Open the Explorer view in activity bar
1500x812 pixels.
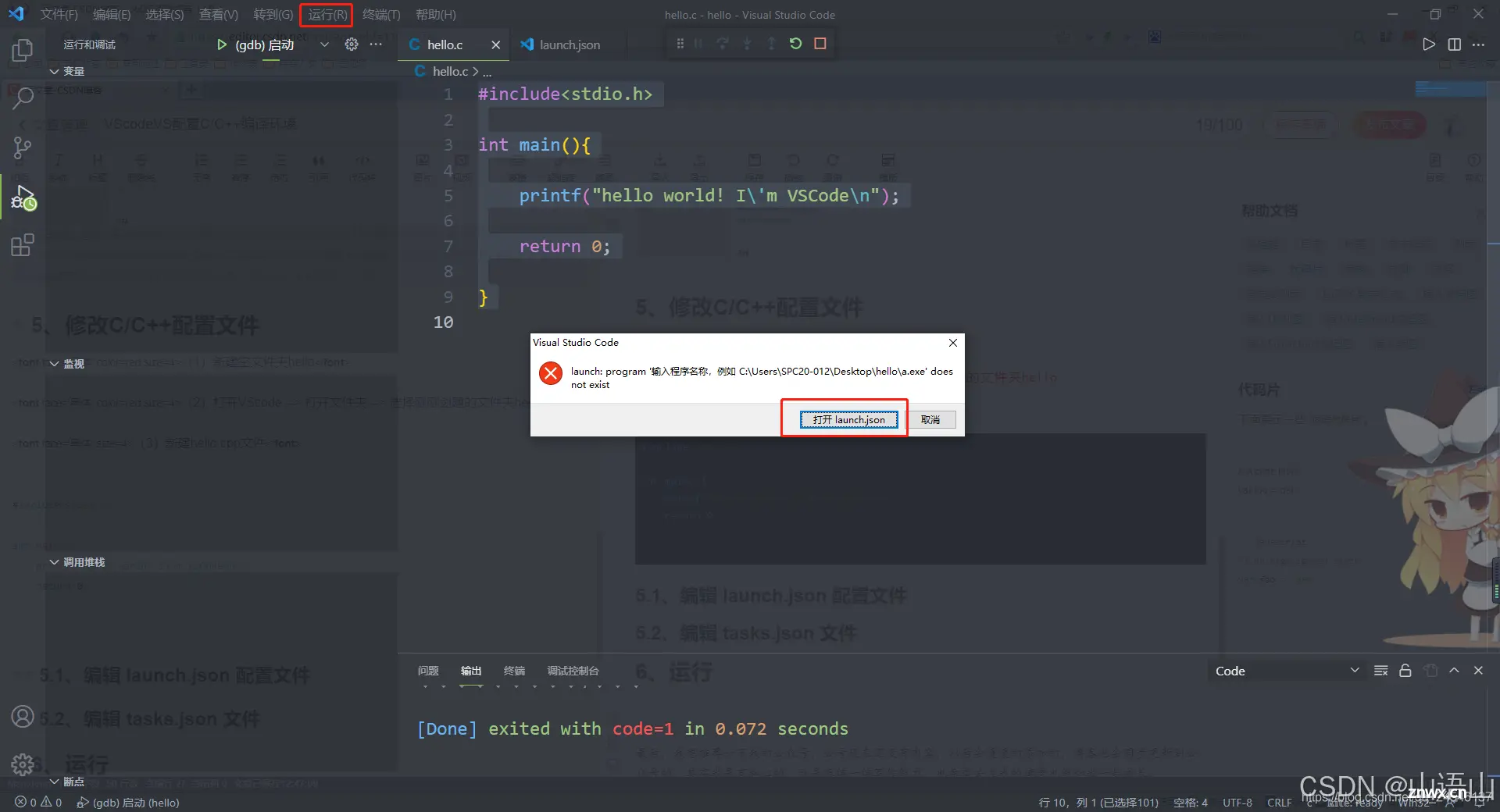pos(23,50)
